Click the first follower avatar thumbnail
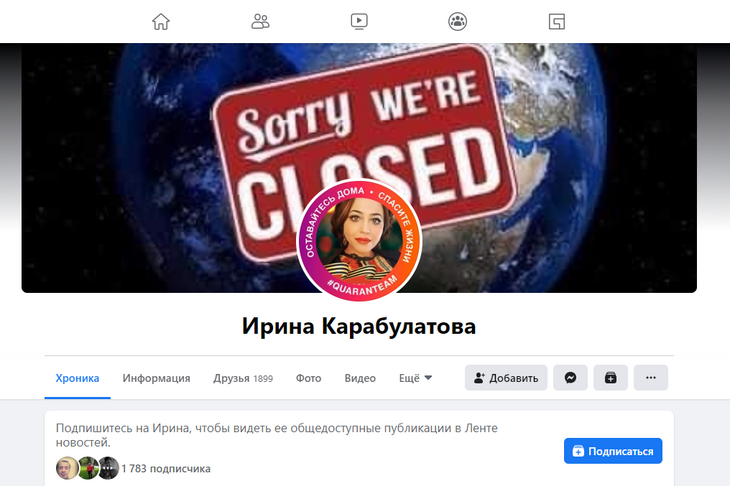The height and width of the screenshot is (486, 730). 67,468
